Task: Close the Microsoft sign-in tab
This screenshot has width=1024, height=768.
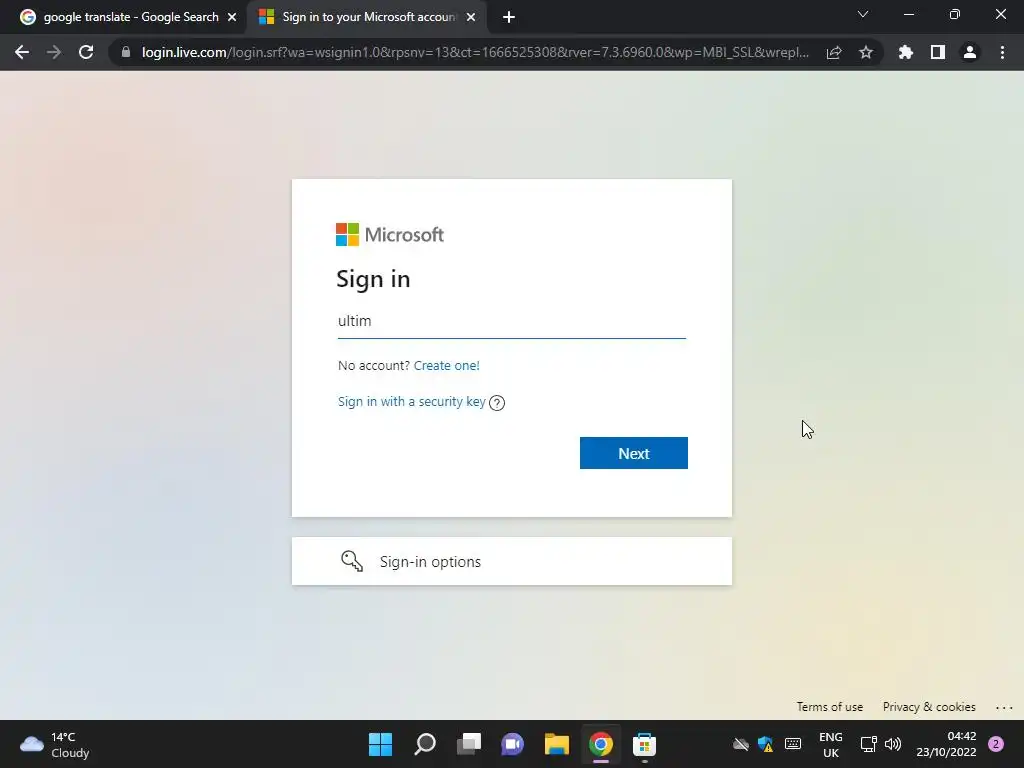Action: [471, 17]
